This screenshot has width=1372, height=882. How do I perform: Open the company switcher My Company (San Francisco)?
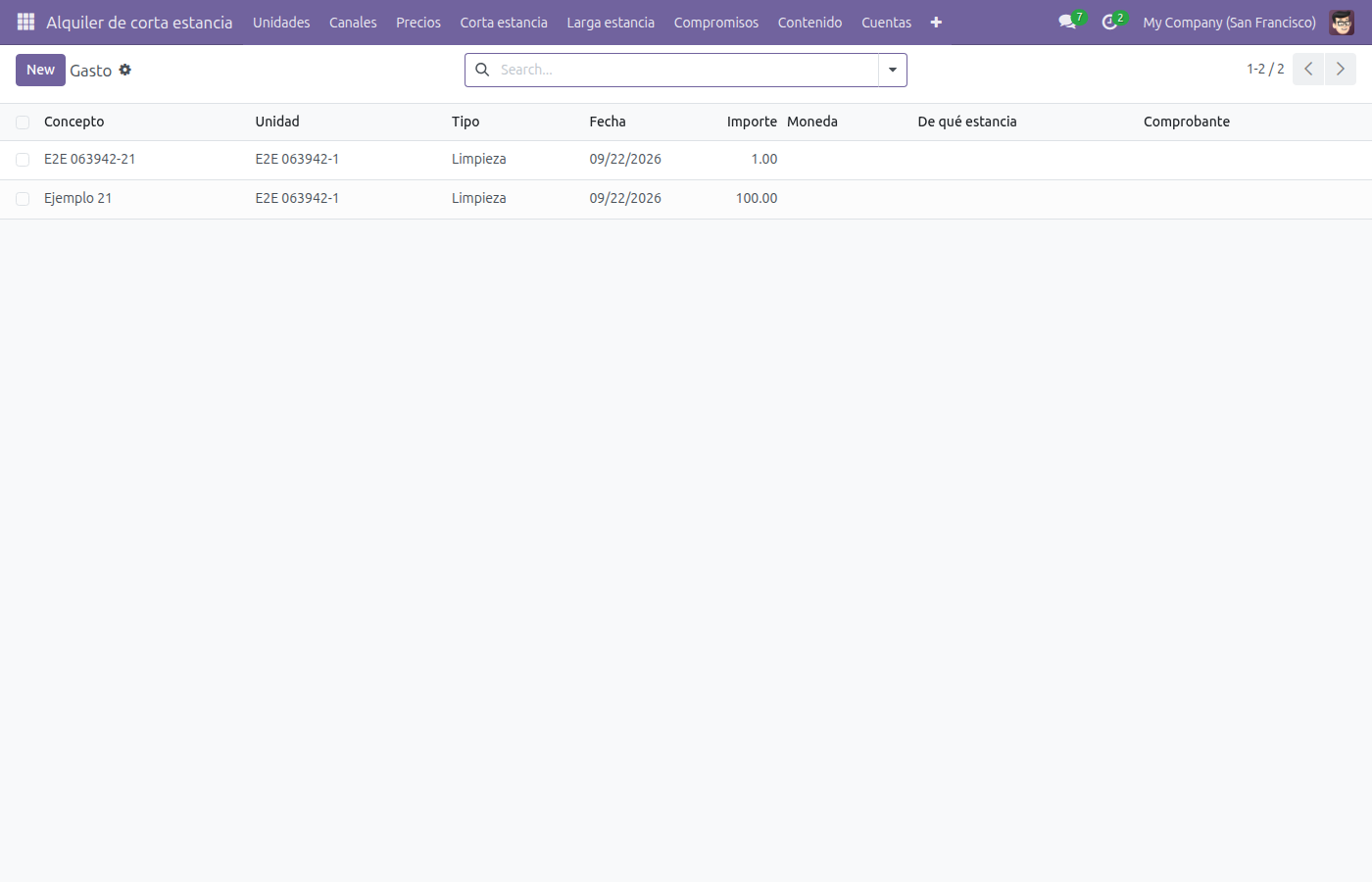1229,22
